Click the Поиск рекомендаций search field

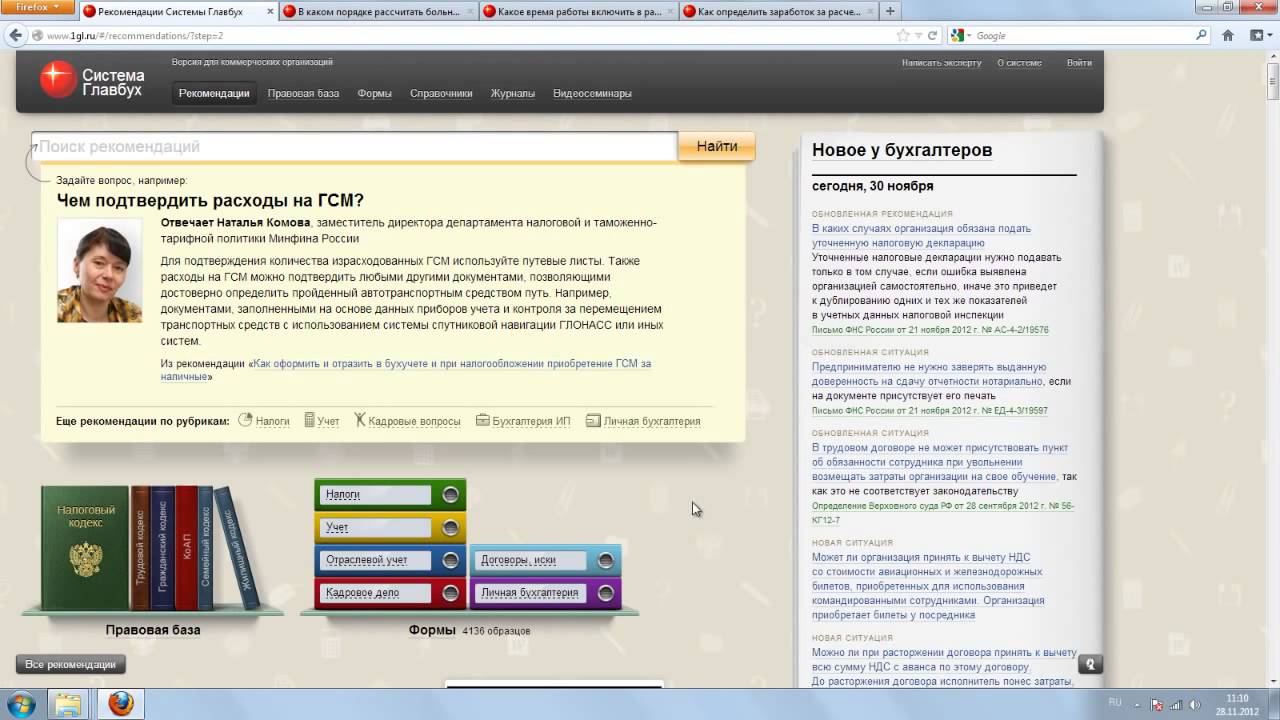tap(354, 146)
